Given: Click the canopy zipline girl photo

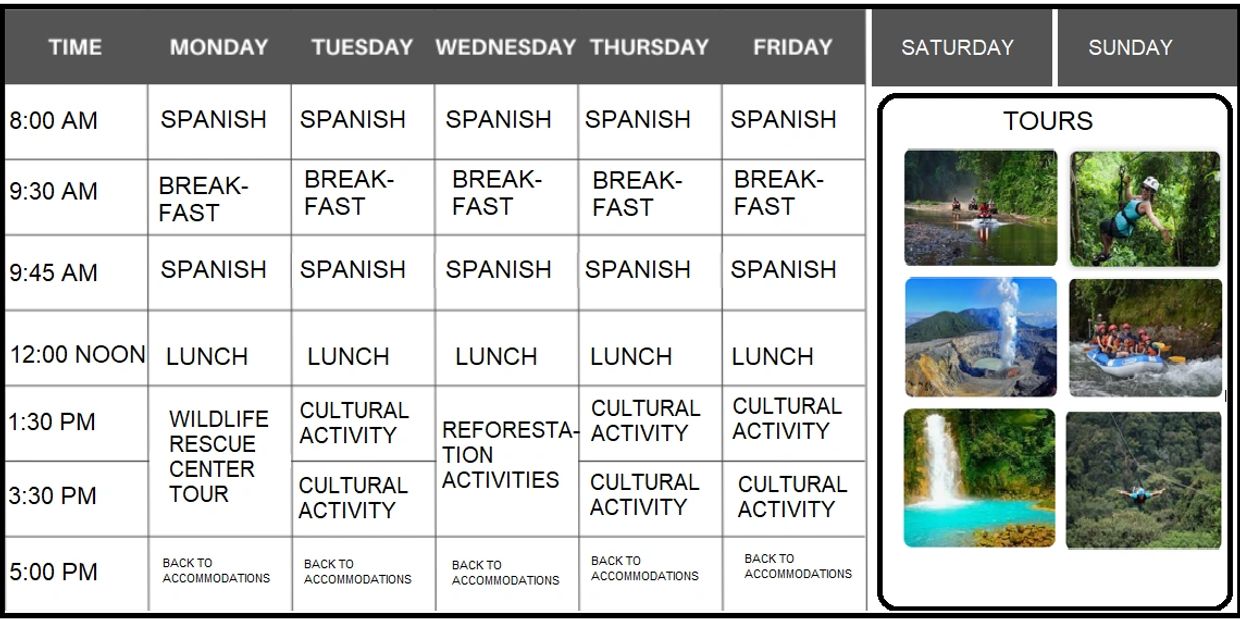Looking at the screenshot, I should pyautogui.click(x=1145, y=208).
